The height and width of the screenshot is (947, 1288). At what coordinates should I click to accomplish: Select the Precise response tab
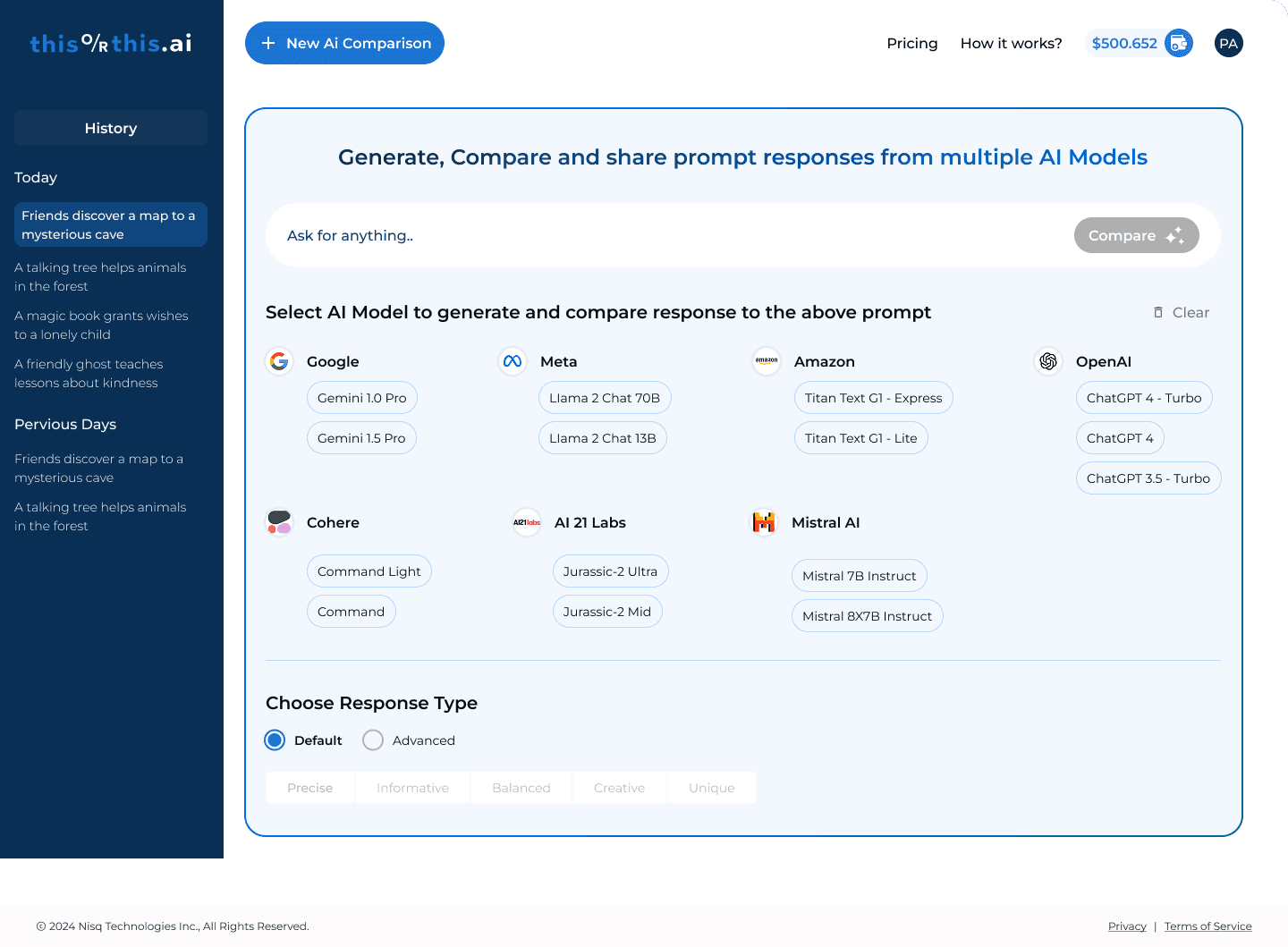[310, 788]
